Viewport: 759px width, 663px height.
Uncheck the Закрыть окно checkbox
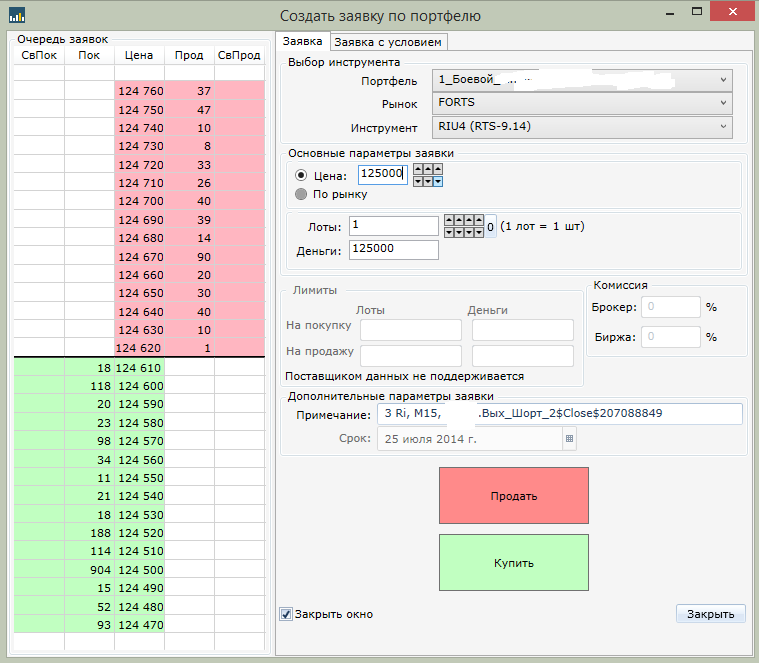click(x=287, y=613)
